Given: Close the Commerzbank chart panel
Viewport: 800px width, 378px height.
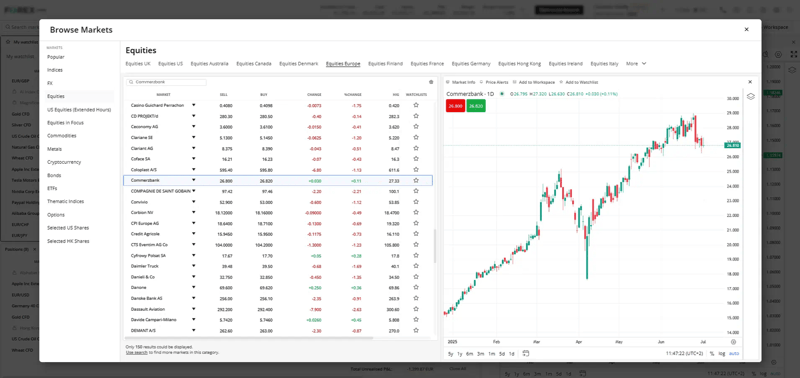Looking at the screenshot, I should (x=750, y=82).
